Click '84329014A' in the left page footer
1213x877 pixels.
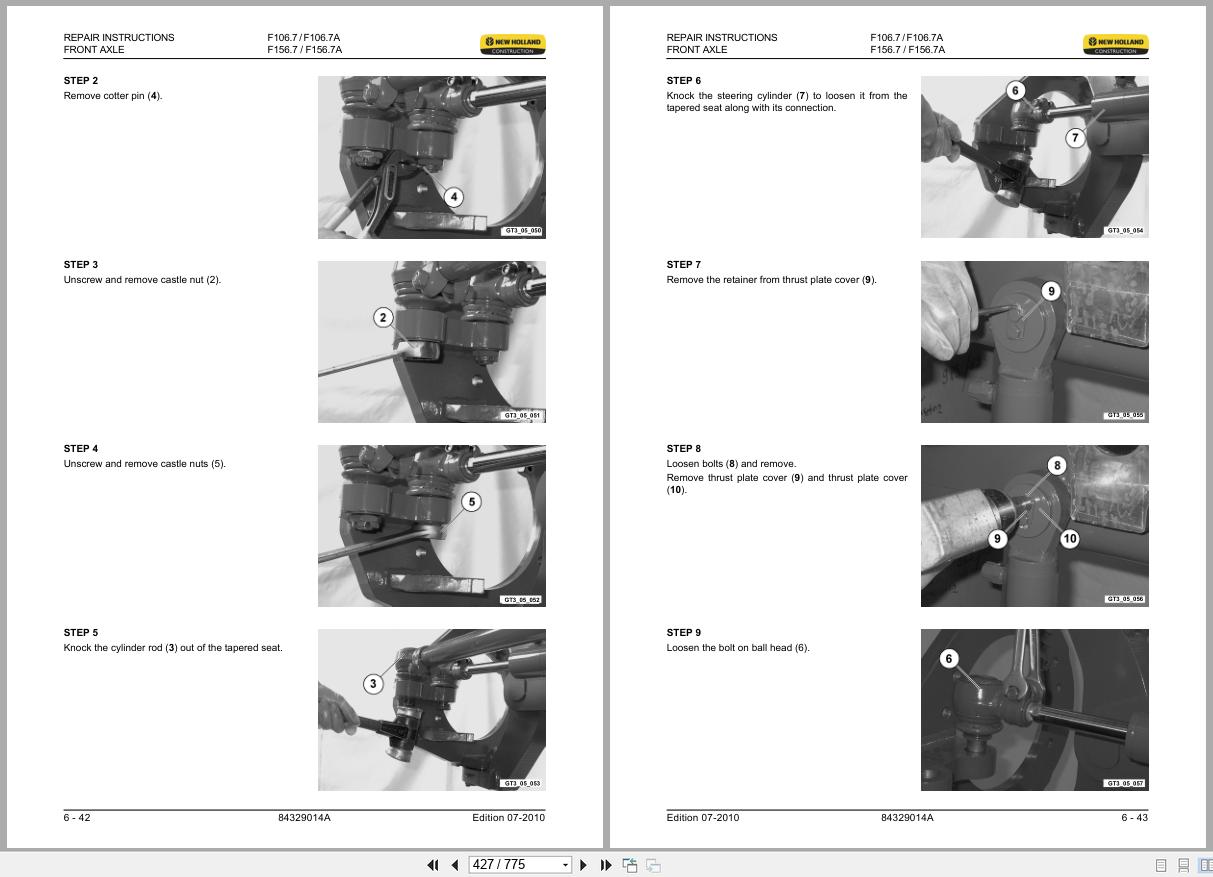304,818
